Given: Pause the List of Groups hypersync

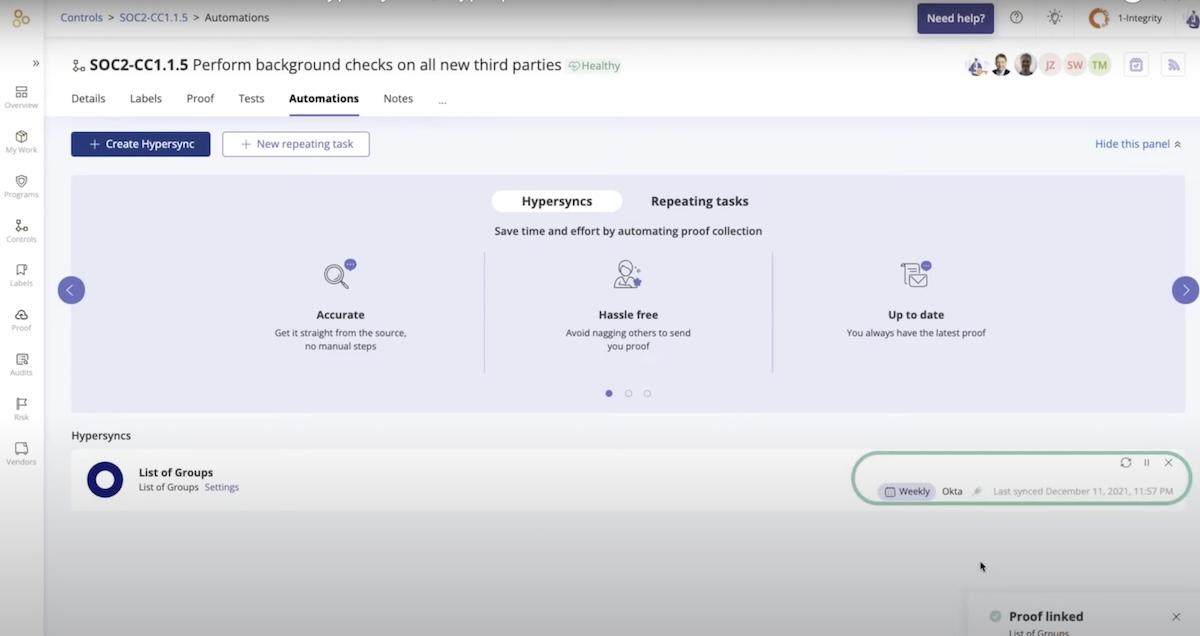Looking at the screenshot, I should coord(1147,462).
